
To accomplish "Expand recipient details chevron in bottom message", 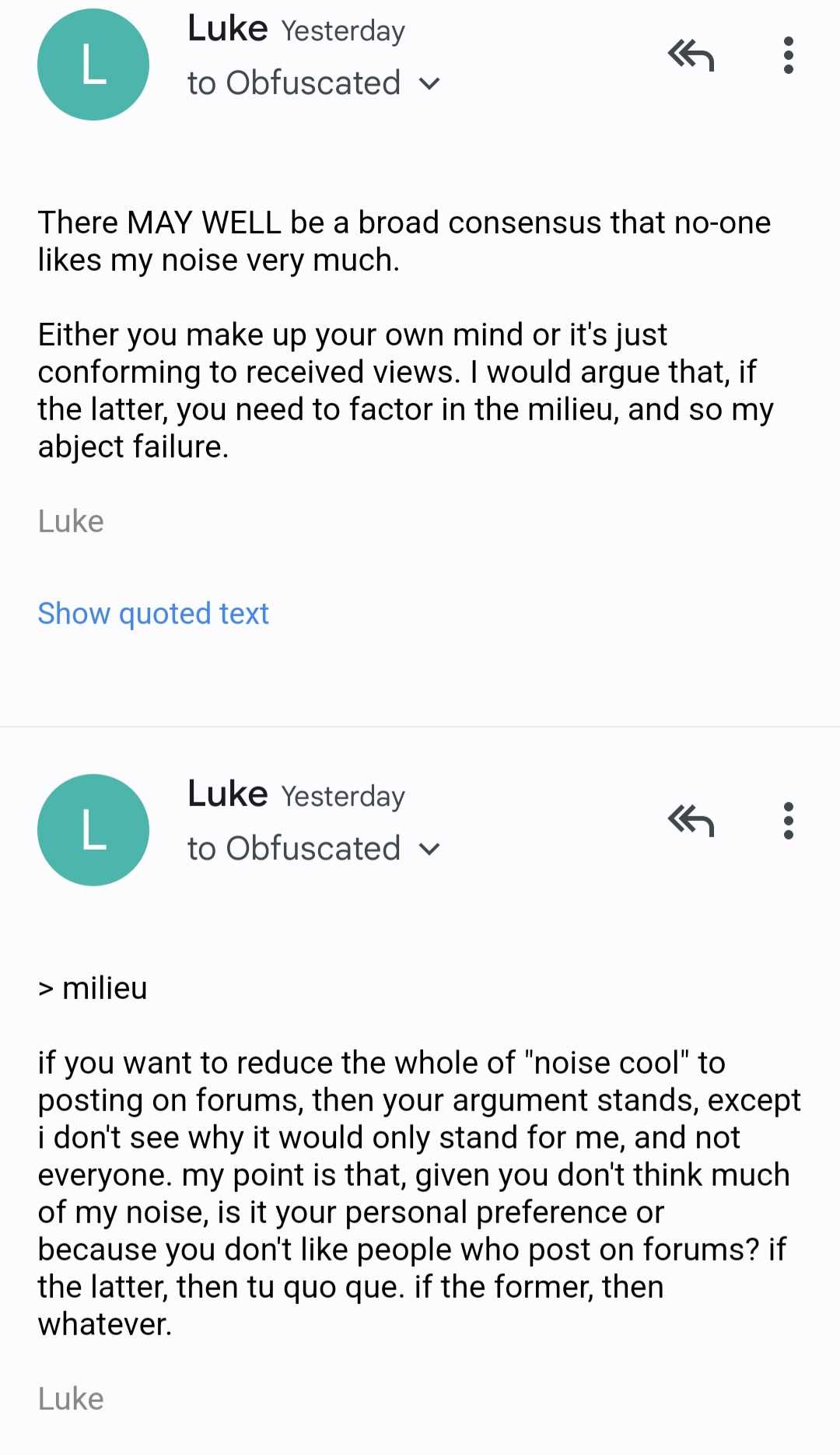I will (x=429, y=850).
